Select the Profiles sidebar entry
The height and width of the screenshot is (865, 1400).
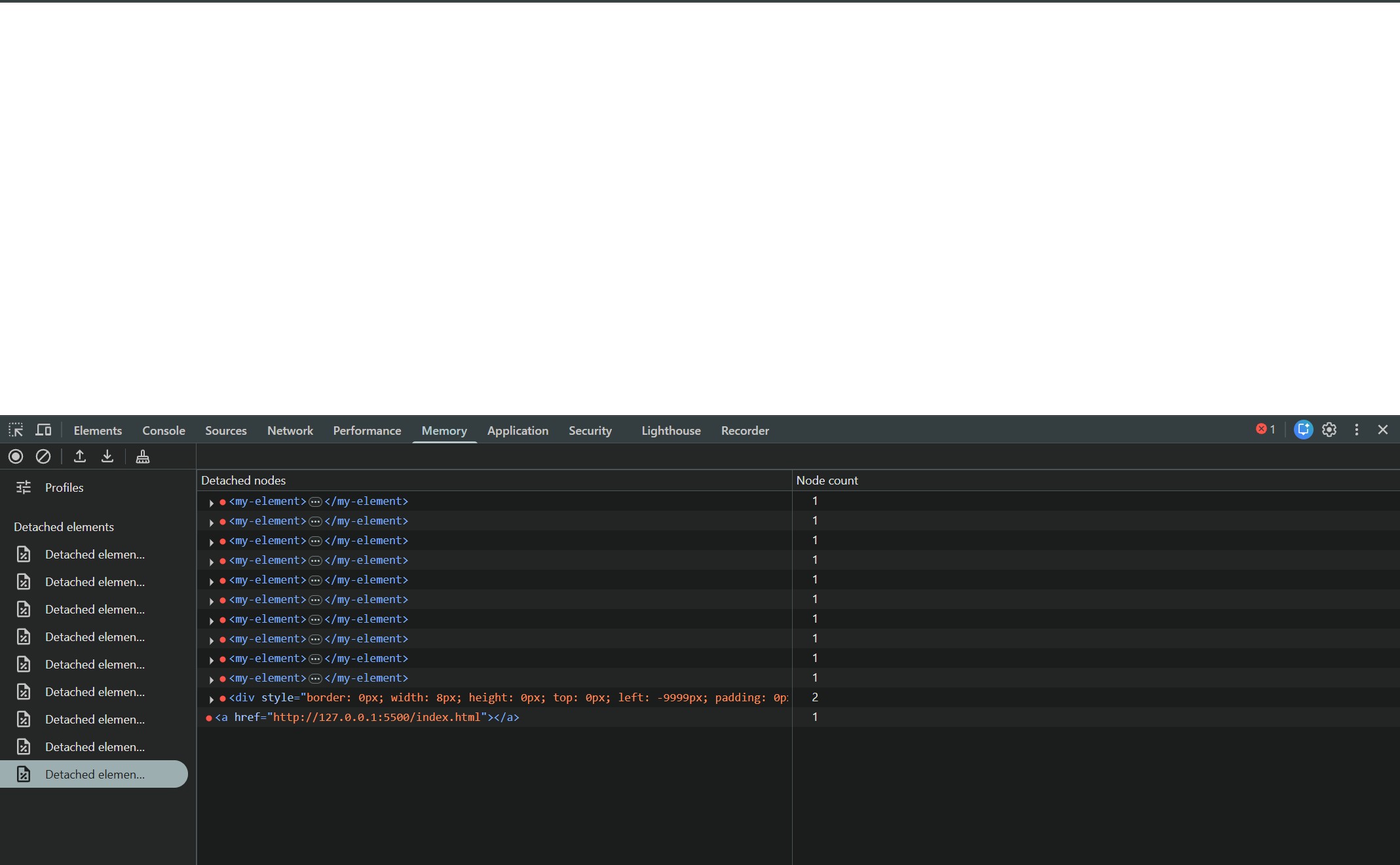click(64, 487)
